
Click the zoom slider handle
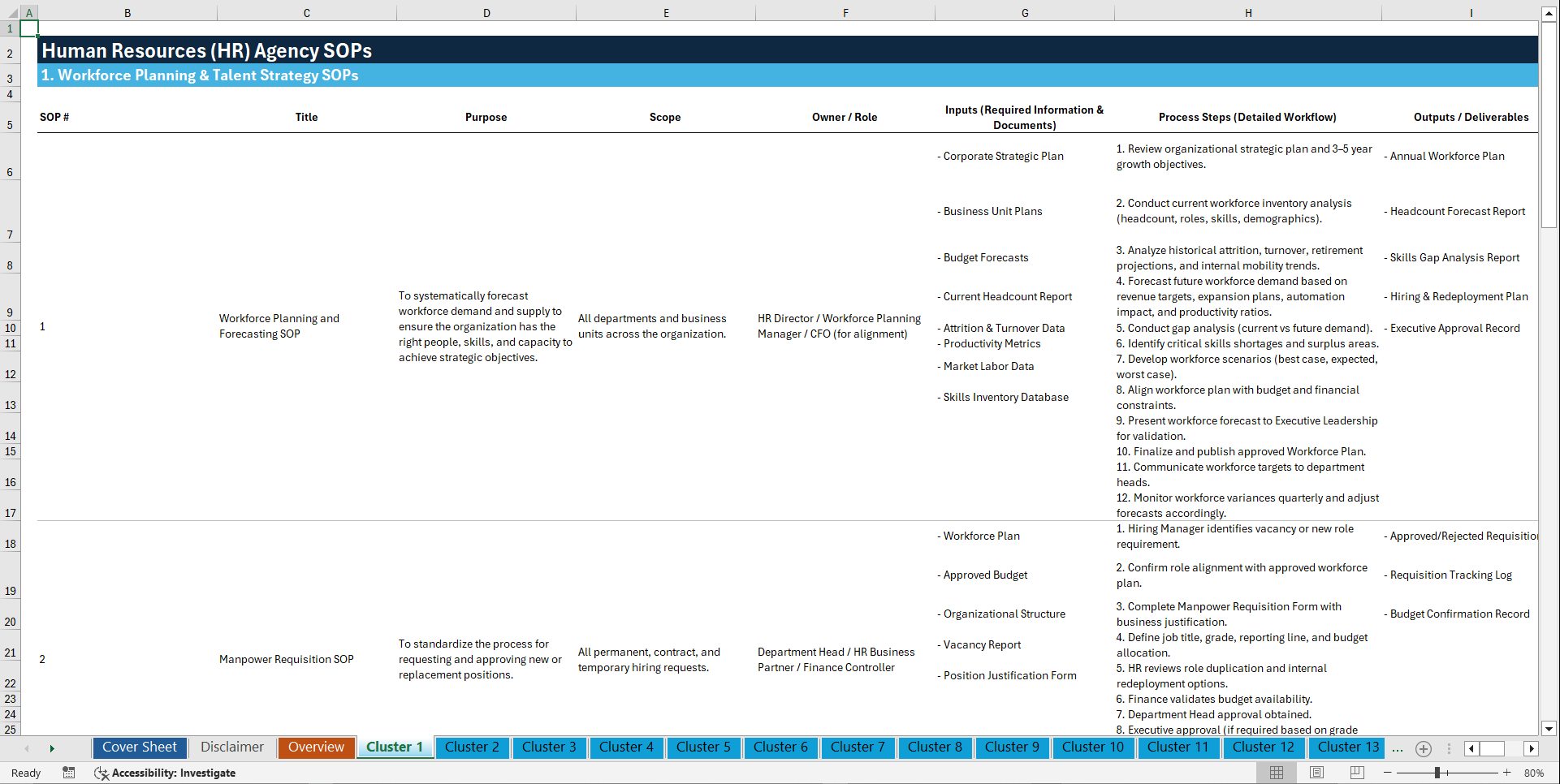point(1437,772)
